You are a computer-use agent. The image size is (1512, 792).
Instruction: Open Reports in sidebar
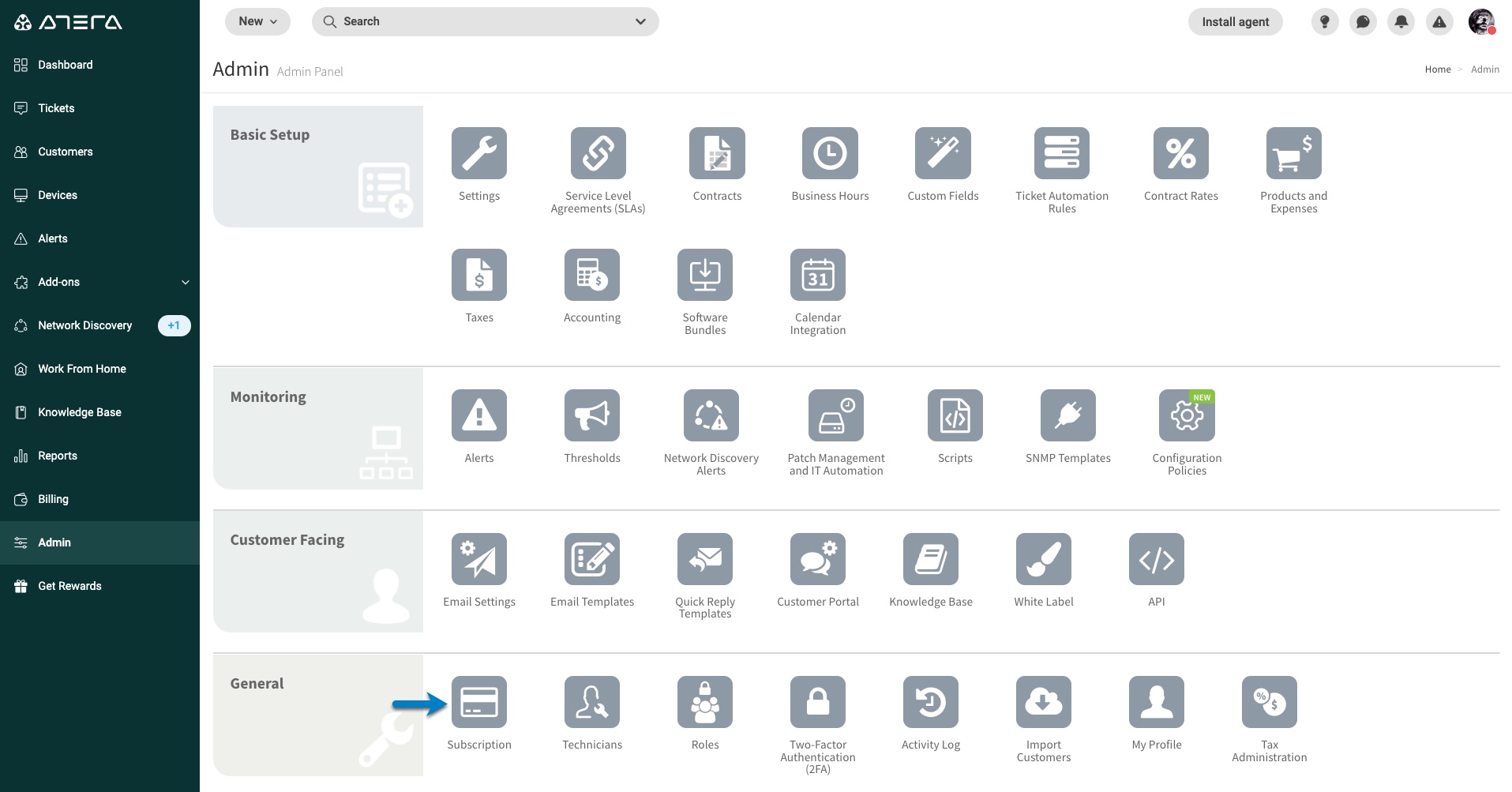coord(99,456)
